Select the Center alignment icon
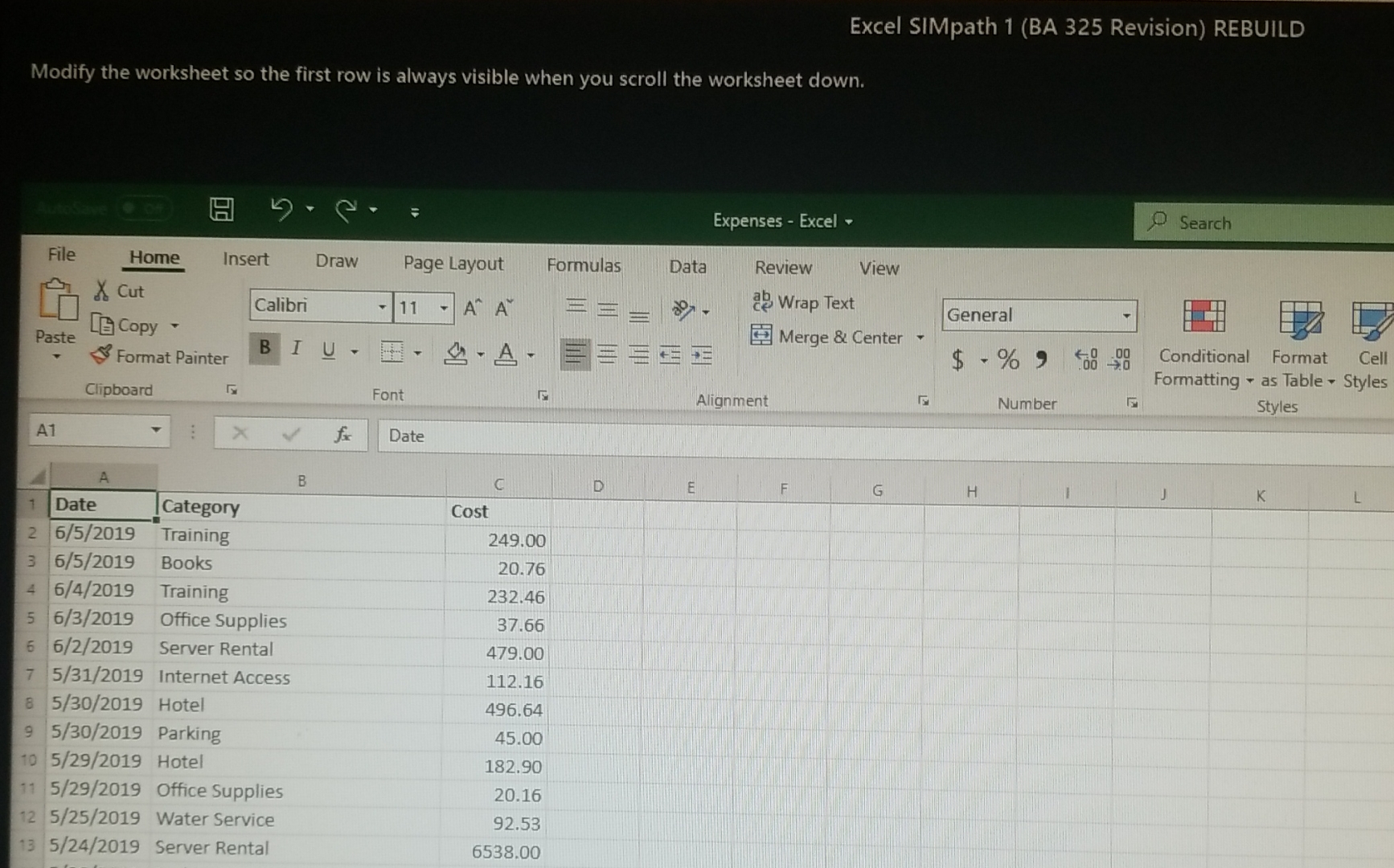Viewport: 1394px width, 868px height. (x=607, y=354)
